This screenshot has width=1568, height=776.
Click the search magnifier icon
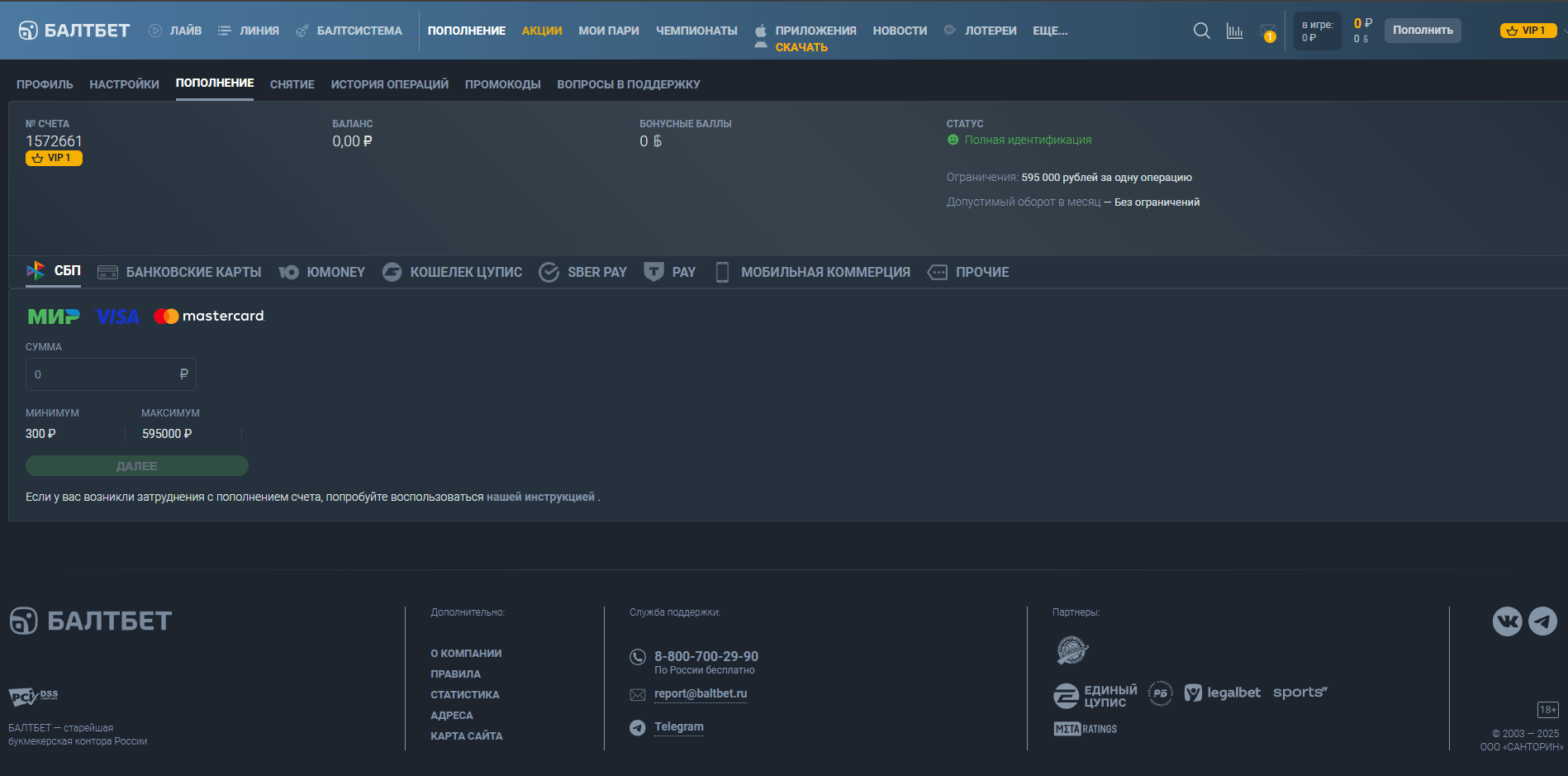(1201, 31)
